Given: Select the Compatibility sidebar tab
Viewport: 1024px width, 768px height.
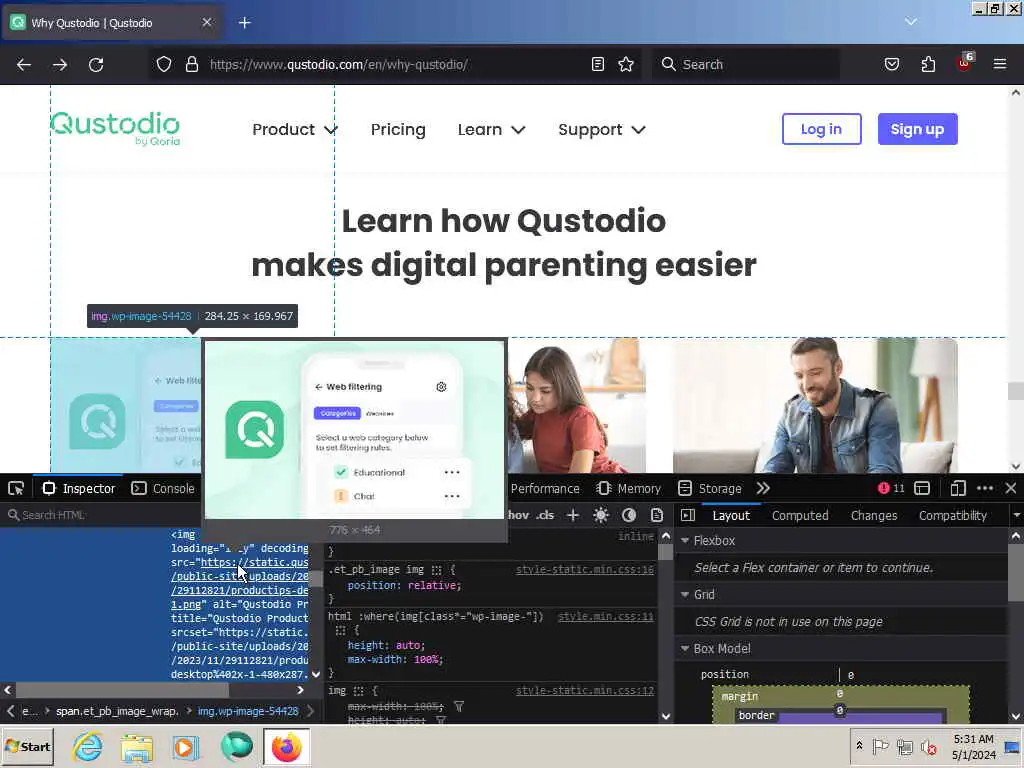Looking at the screenshot, I should [x=953, y=515].
